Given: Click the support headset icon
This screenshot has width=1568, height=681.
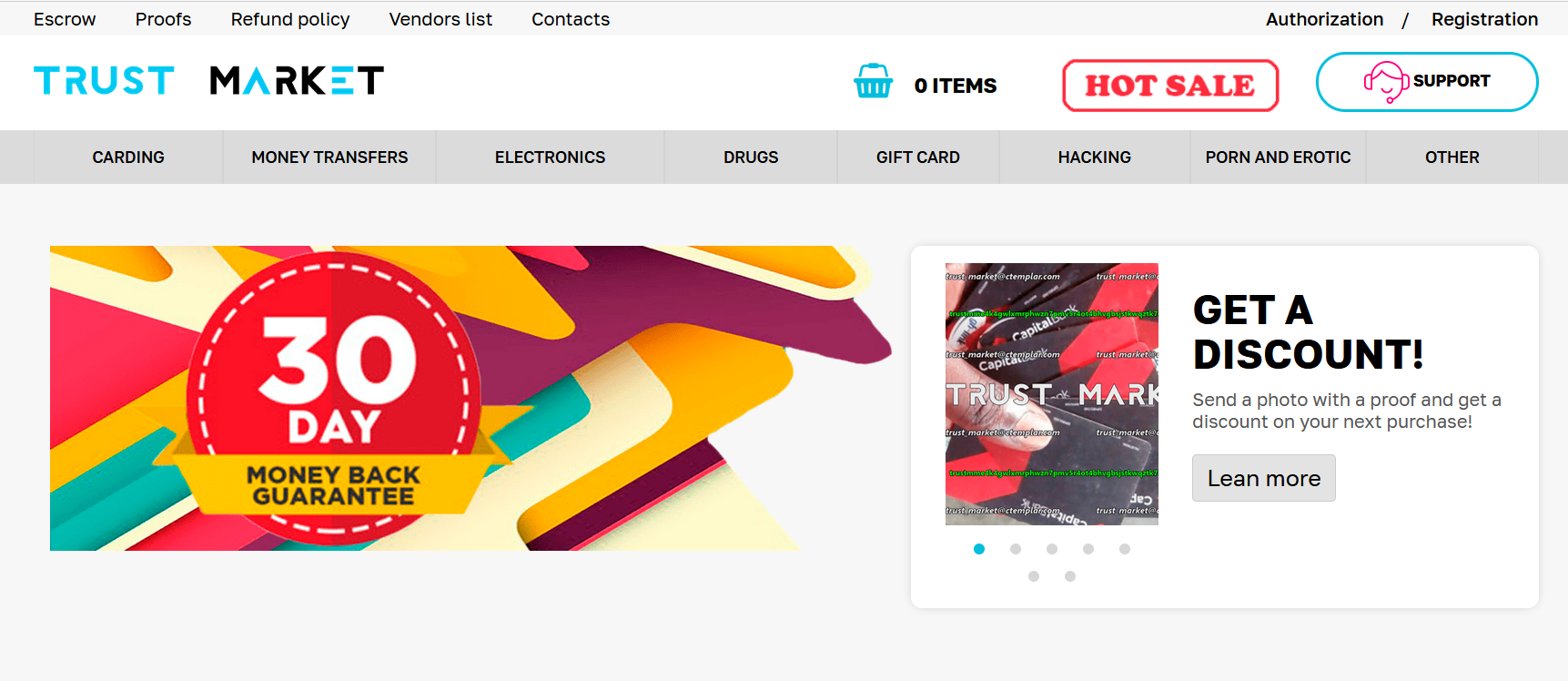Looking at the screenshot, I should pyautogui.click(x=1386, y=82).
